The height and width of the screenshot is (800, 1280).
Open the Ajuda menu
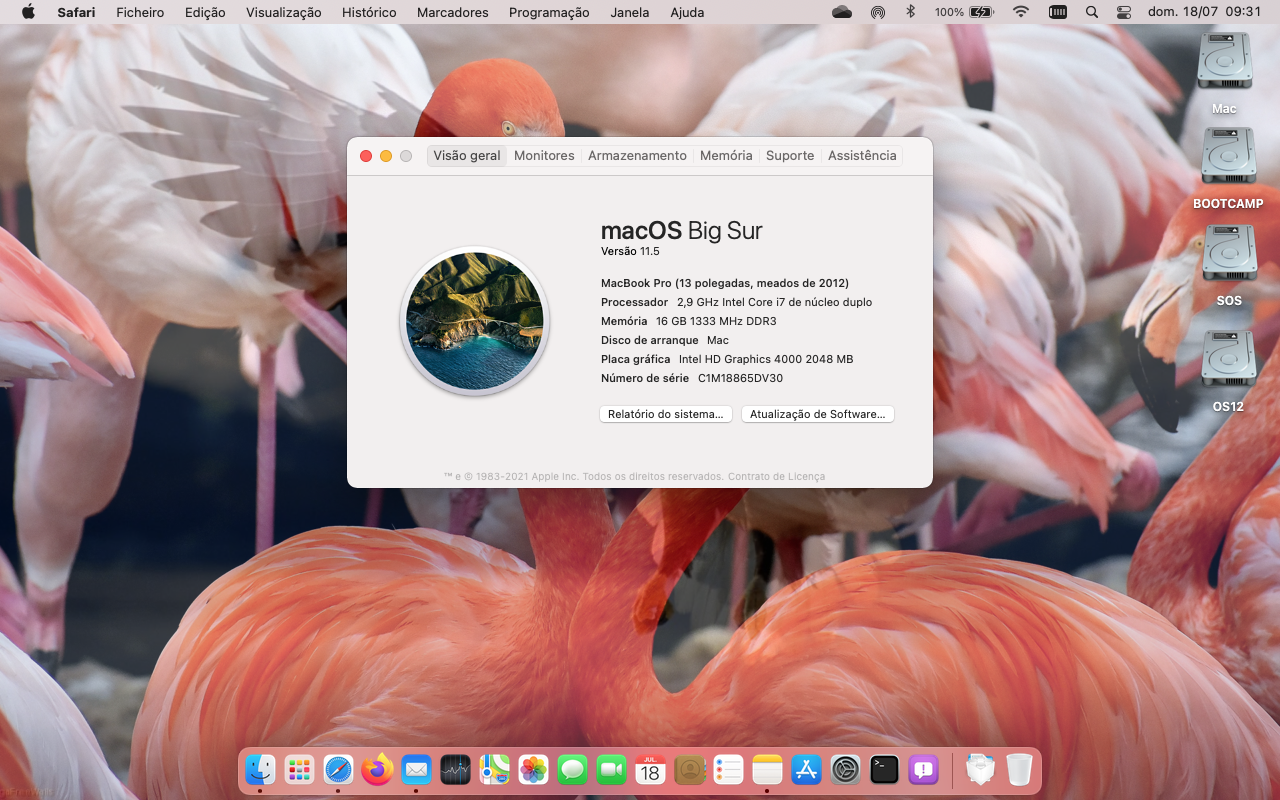pos(687,12)
